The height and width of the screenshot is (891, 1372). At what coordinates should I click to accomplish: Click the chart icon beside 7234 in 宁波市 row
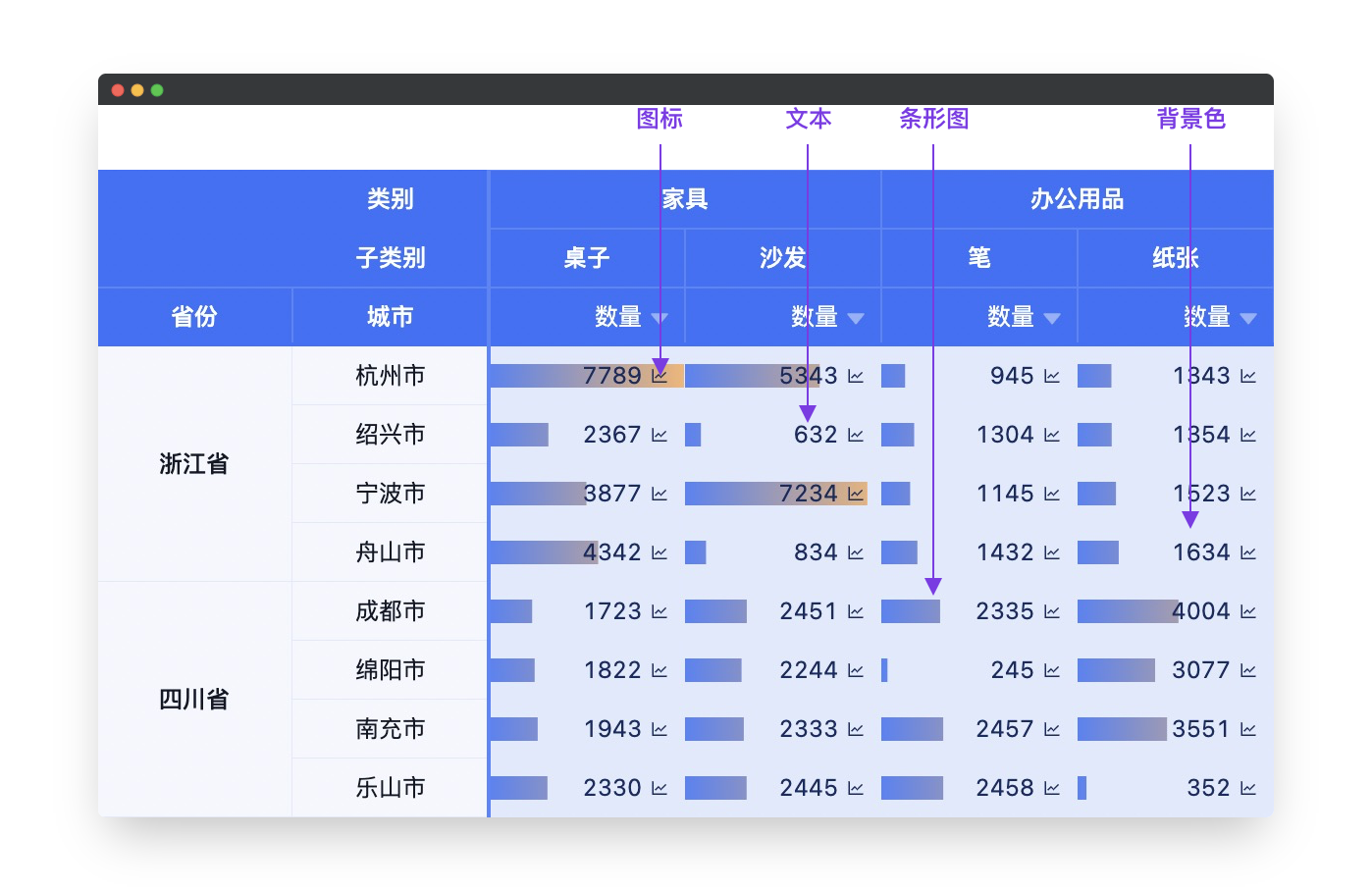[x=856, y=494]
